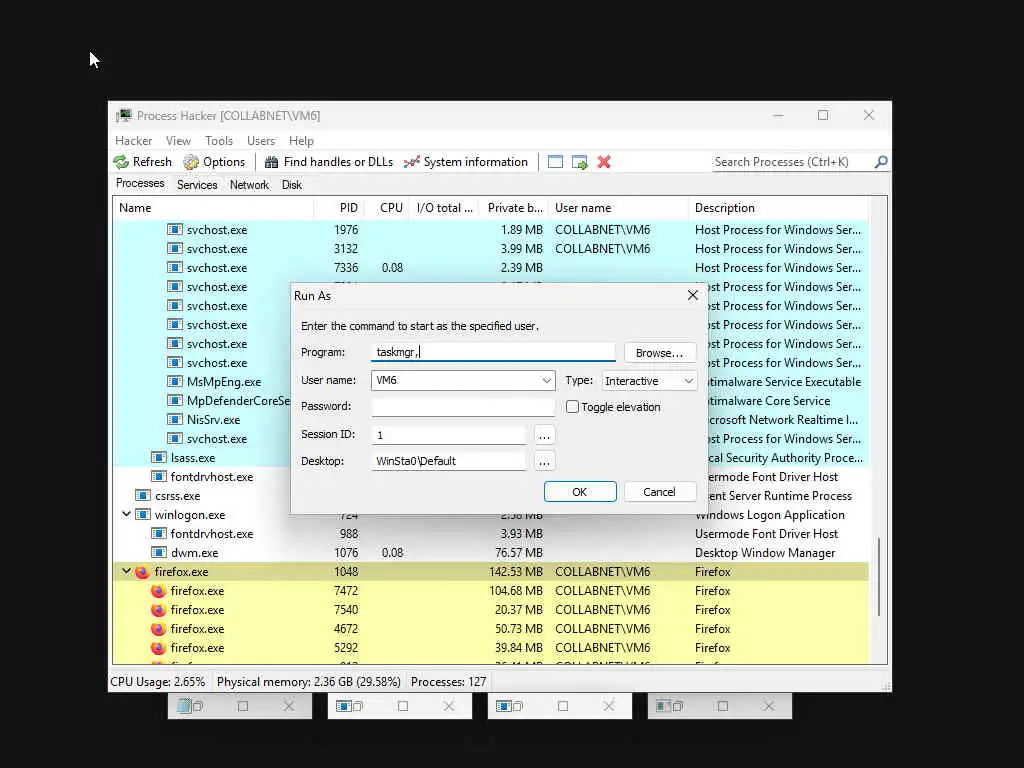Select the winlogon.exe process icon
Screen dimensions: 1024x768
(x=143, y=515)
